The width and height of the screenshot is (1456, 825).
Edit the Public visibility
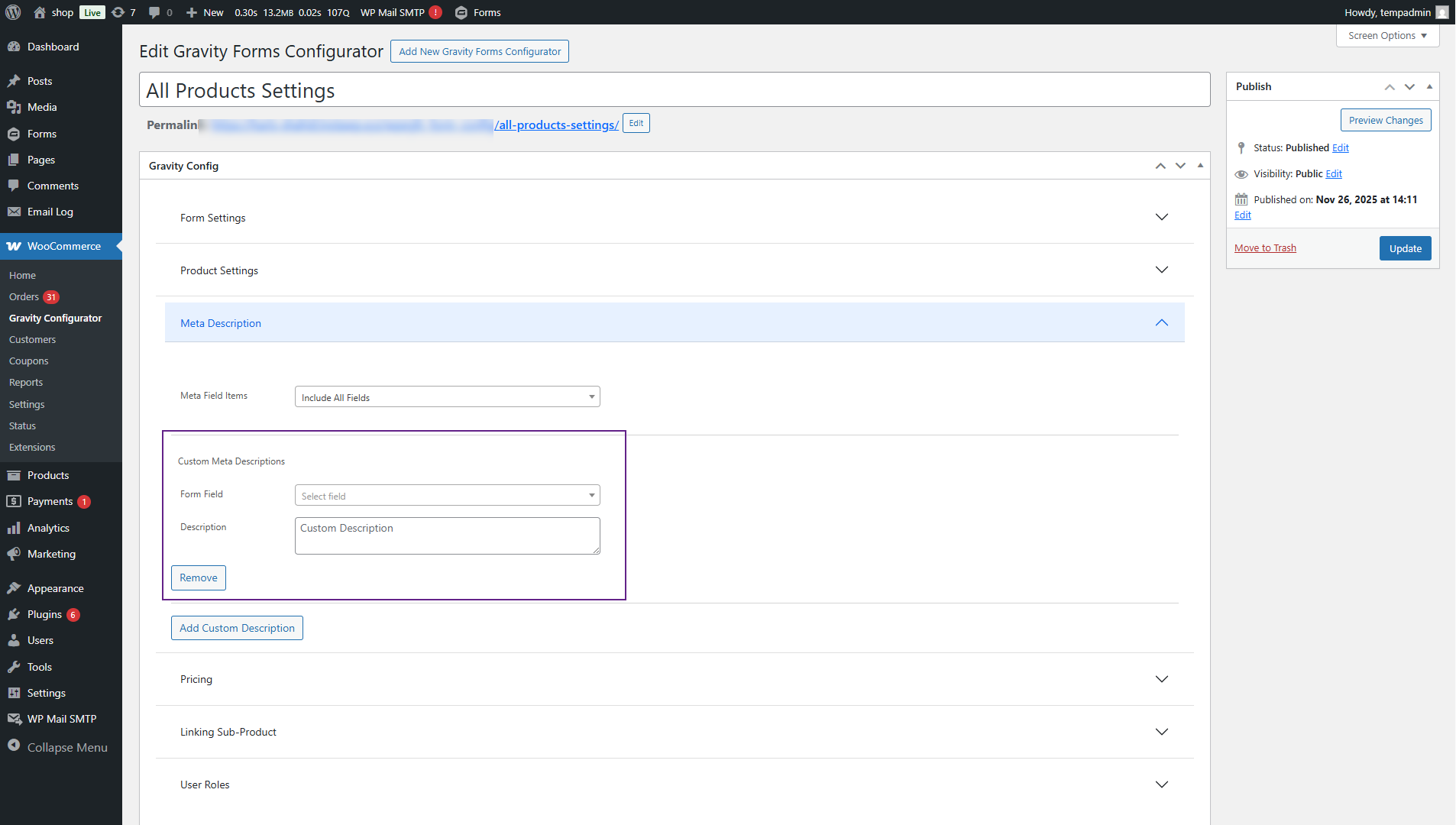(x=1334, y=174)
